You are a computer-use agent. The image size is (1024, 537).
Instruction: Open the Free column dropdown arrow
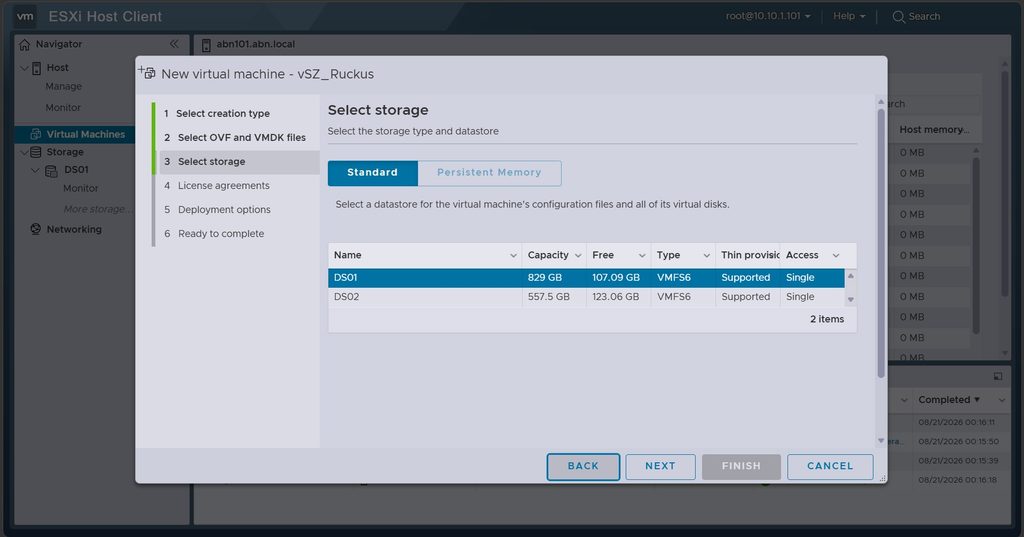(642, 255)
